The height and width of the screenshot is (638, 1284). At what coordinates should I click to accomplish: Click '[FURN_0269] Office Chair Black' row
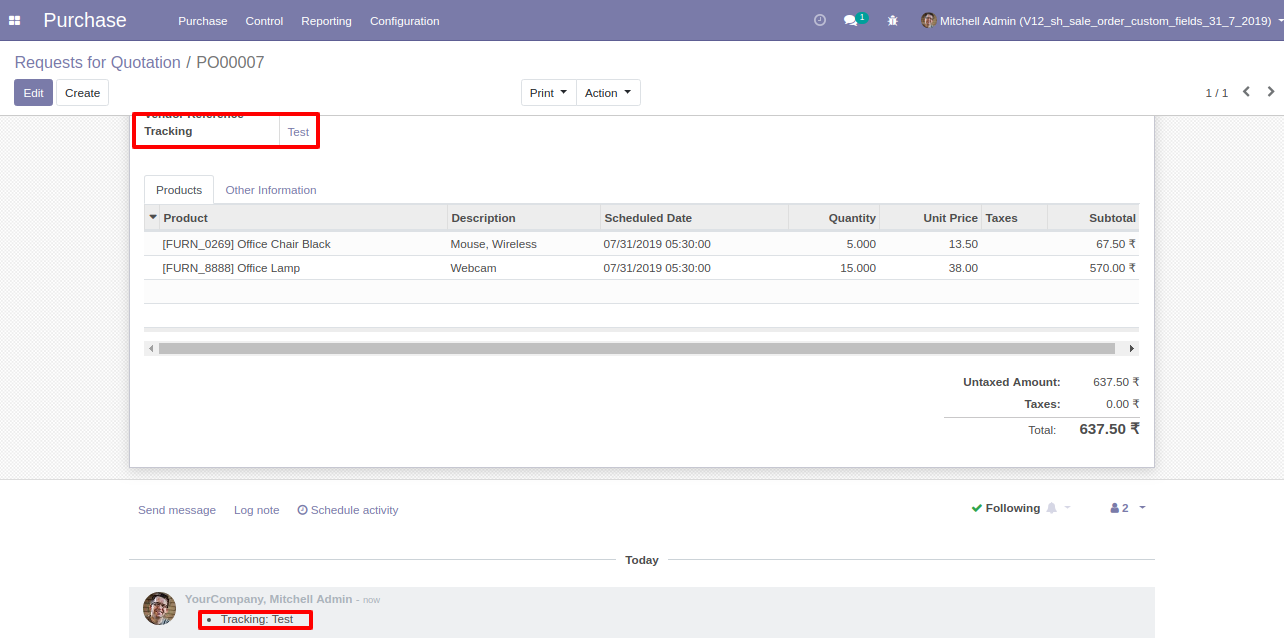(x=641, y=244)
